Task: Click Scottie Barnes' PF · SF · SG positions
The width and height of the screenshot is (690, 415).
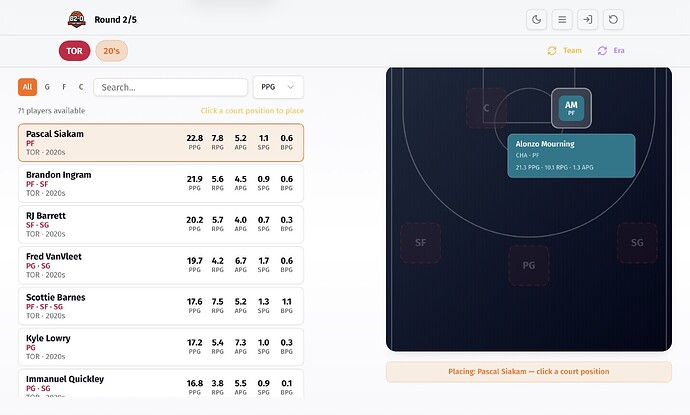Action: [x=44, y=307]
